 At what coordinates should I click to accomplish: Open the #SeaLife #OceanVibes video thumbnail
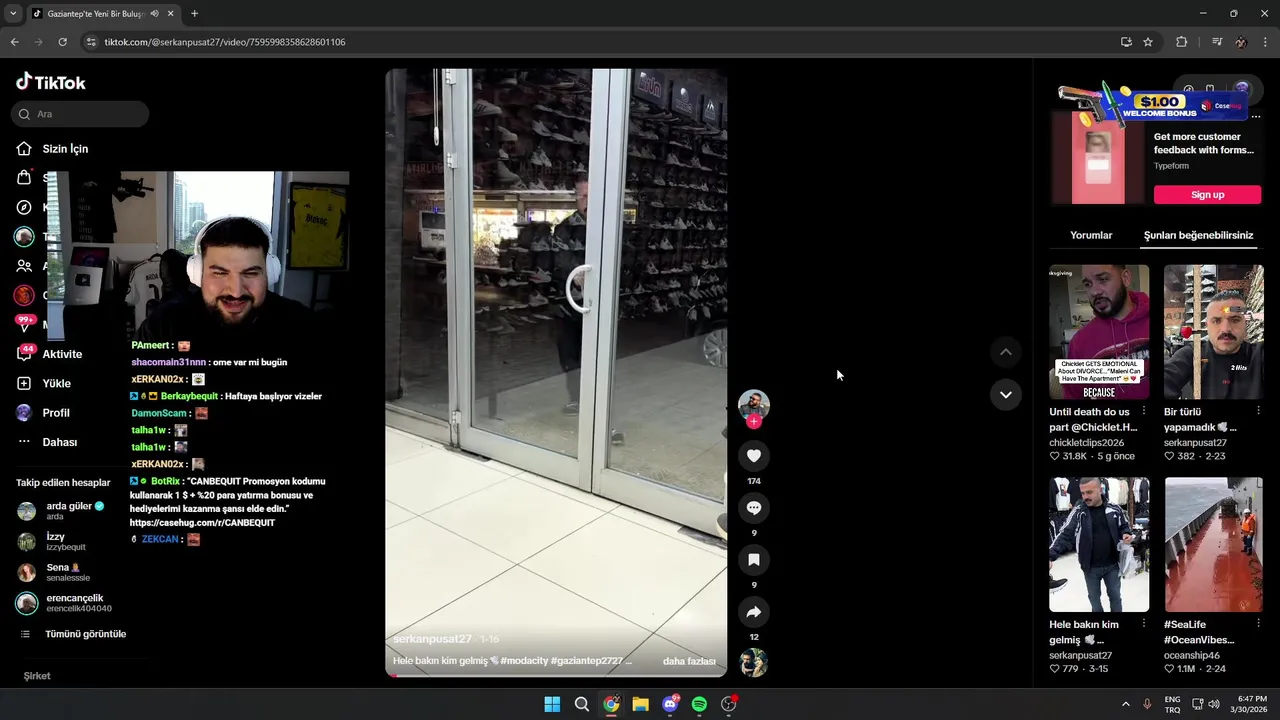(x=1214, y=545)
